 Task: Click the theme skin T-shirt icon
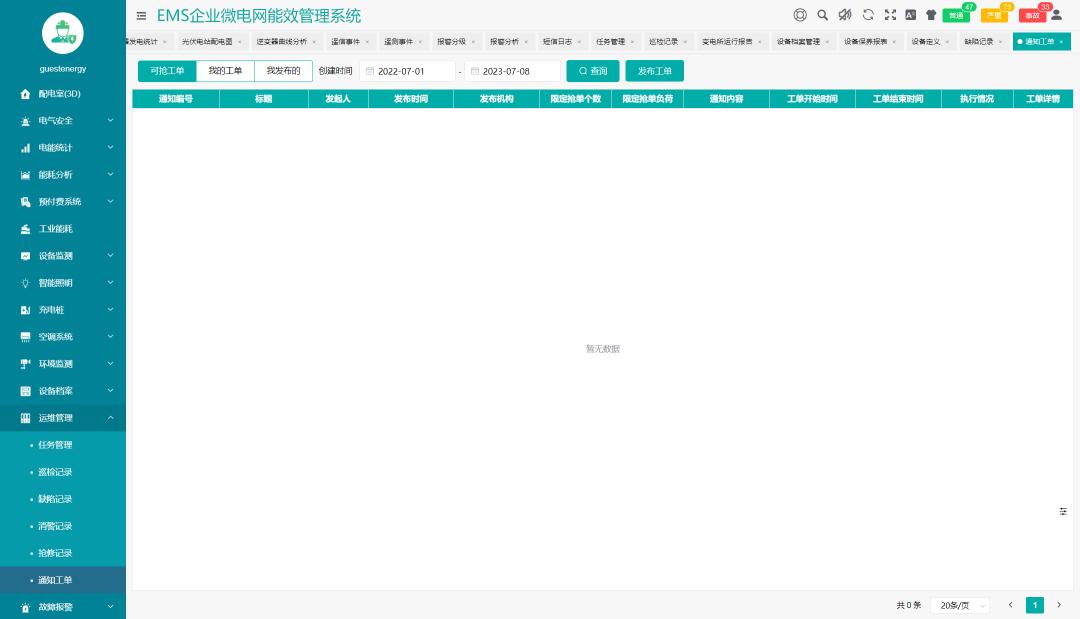click(932, 15)
